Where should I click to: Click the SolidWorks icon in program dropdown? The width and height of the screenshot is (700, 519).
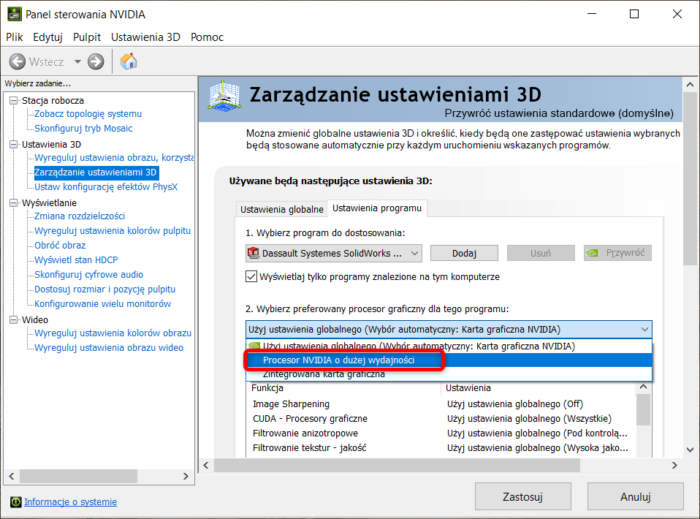pyautogui.click(x=254, y=253)
